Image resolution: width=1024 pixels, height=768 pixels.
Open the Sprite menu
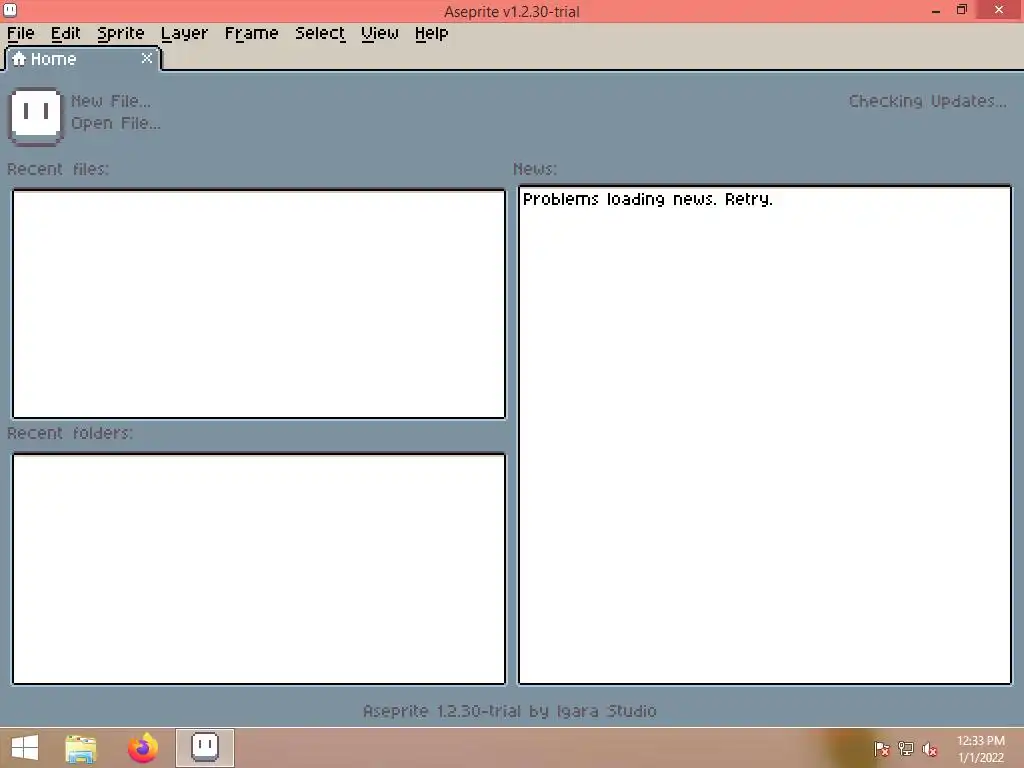point(121,33)
